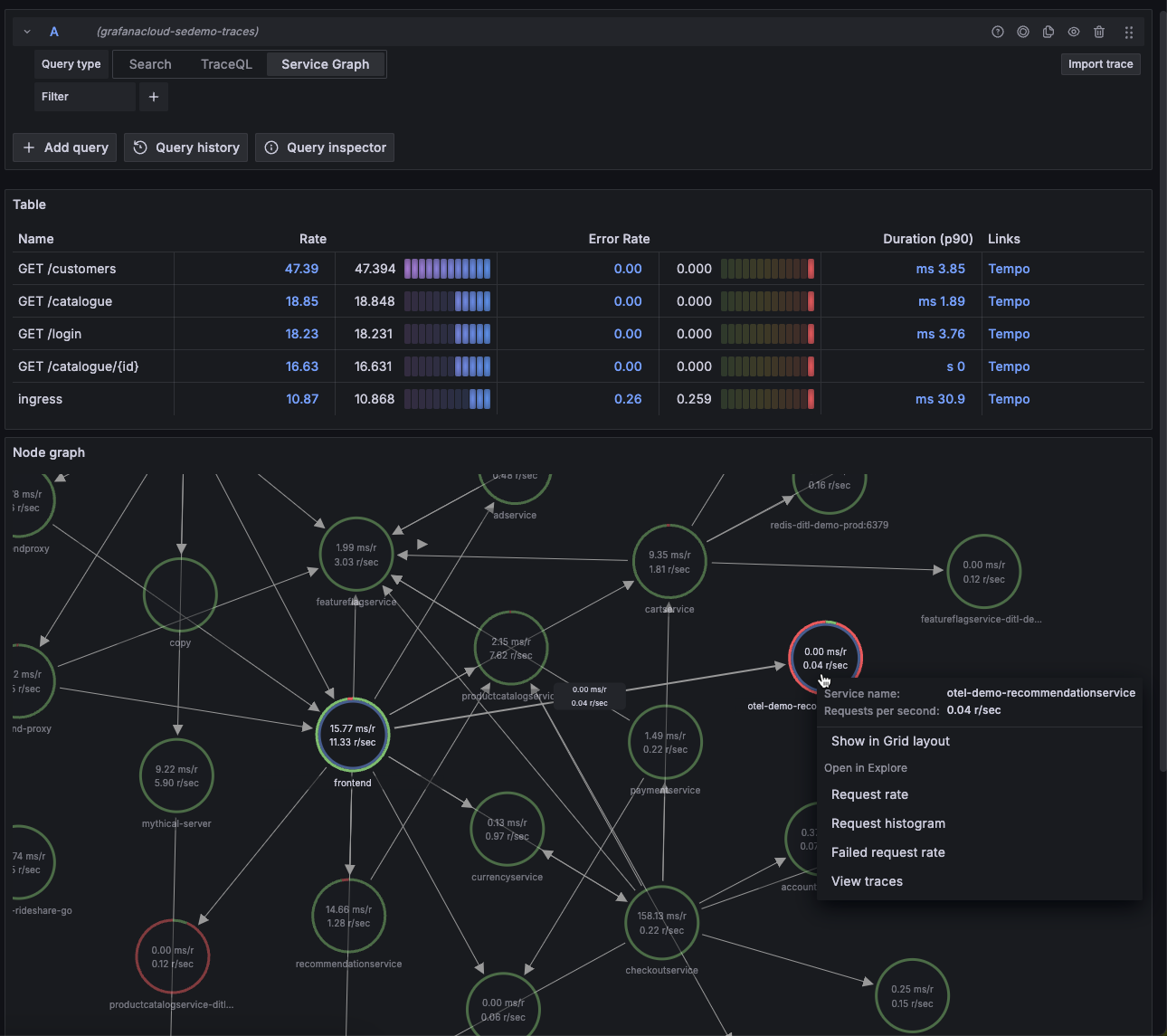
Task: Duplicate query A using the copy icon
Action: (1048, 32)
